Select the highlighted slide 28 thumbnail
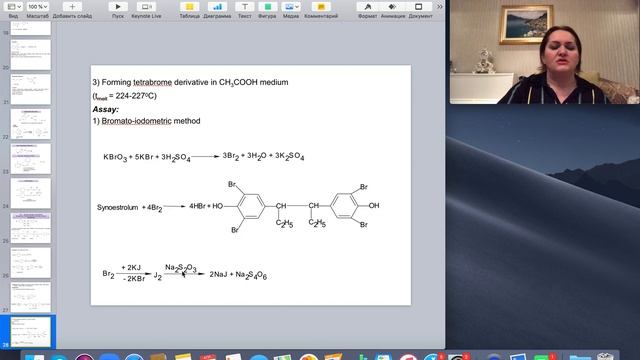This screenshot has height=360, width=640. [x=31, y=332]
